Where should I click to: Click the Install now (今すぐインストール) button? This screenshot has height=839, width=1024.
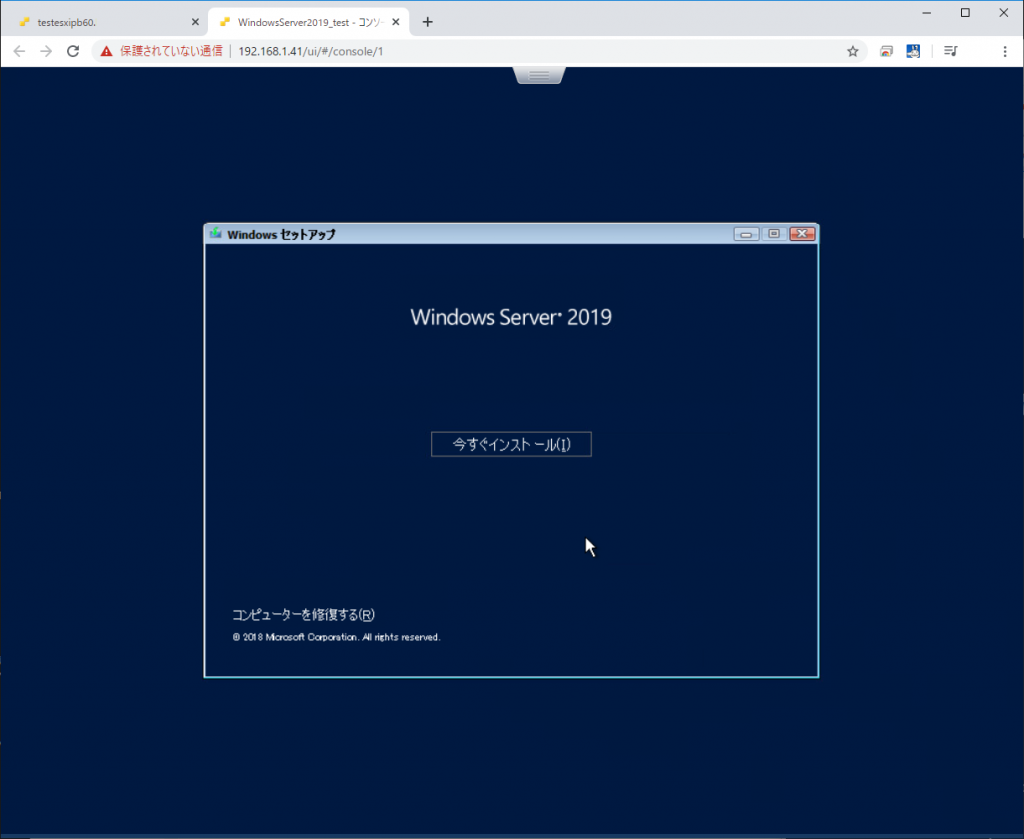click(x=511, y=444)
